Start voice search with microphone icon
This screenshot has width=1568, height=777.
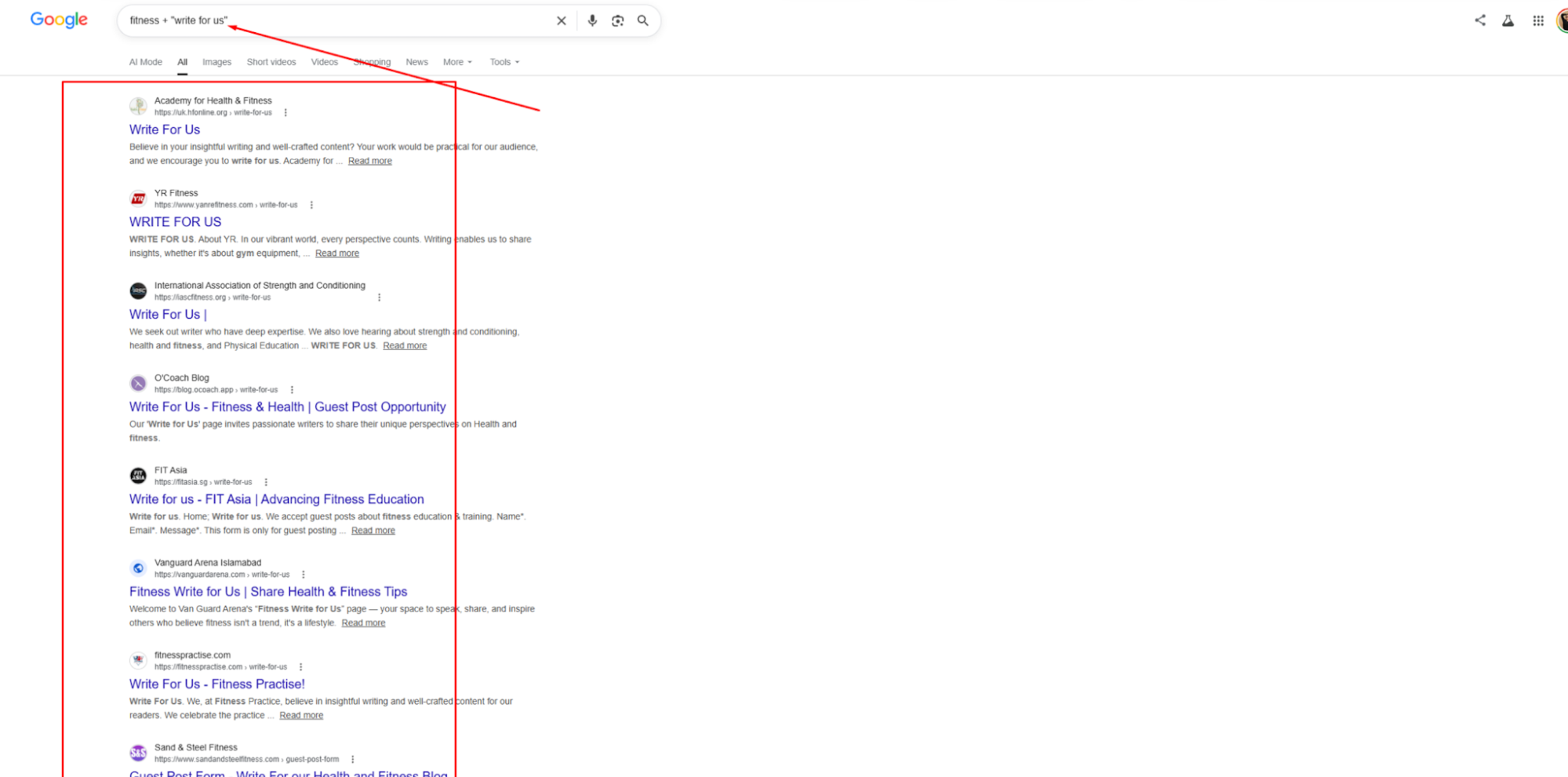pos(592,21)
